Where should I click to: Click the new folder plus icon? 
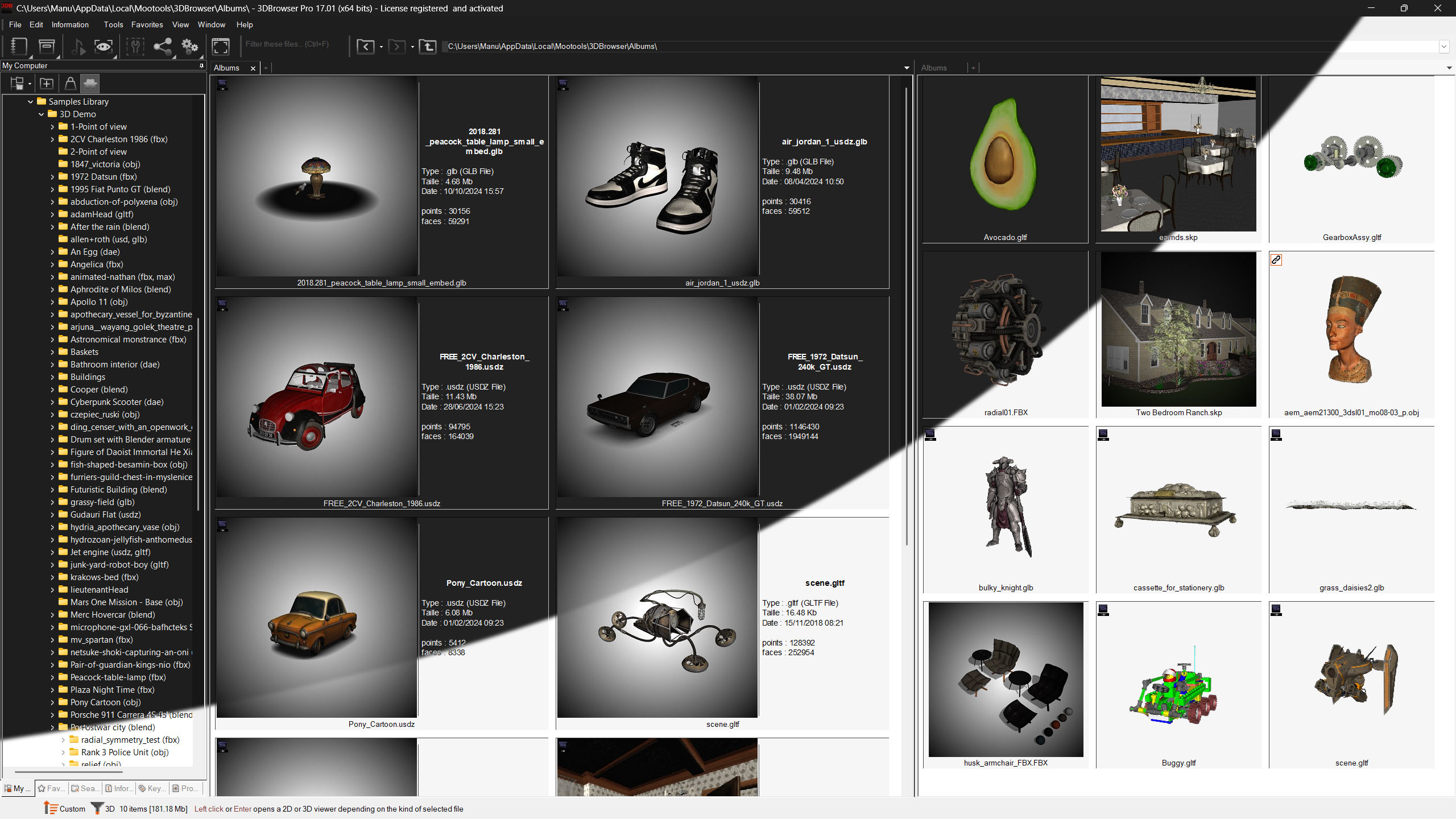pyautogui.click(x=47, y=84)
